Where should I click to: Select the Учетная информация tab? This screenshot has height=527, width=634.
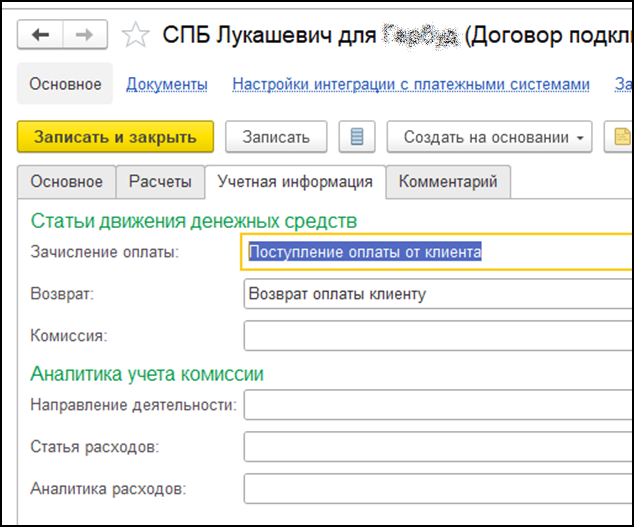point(295,182)
